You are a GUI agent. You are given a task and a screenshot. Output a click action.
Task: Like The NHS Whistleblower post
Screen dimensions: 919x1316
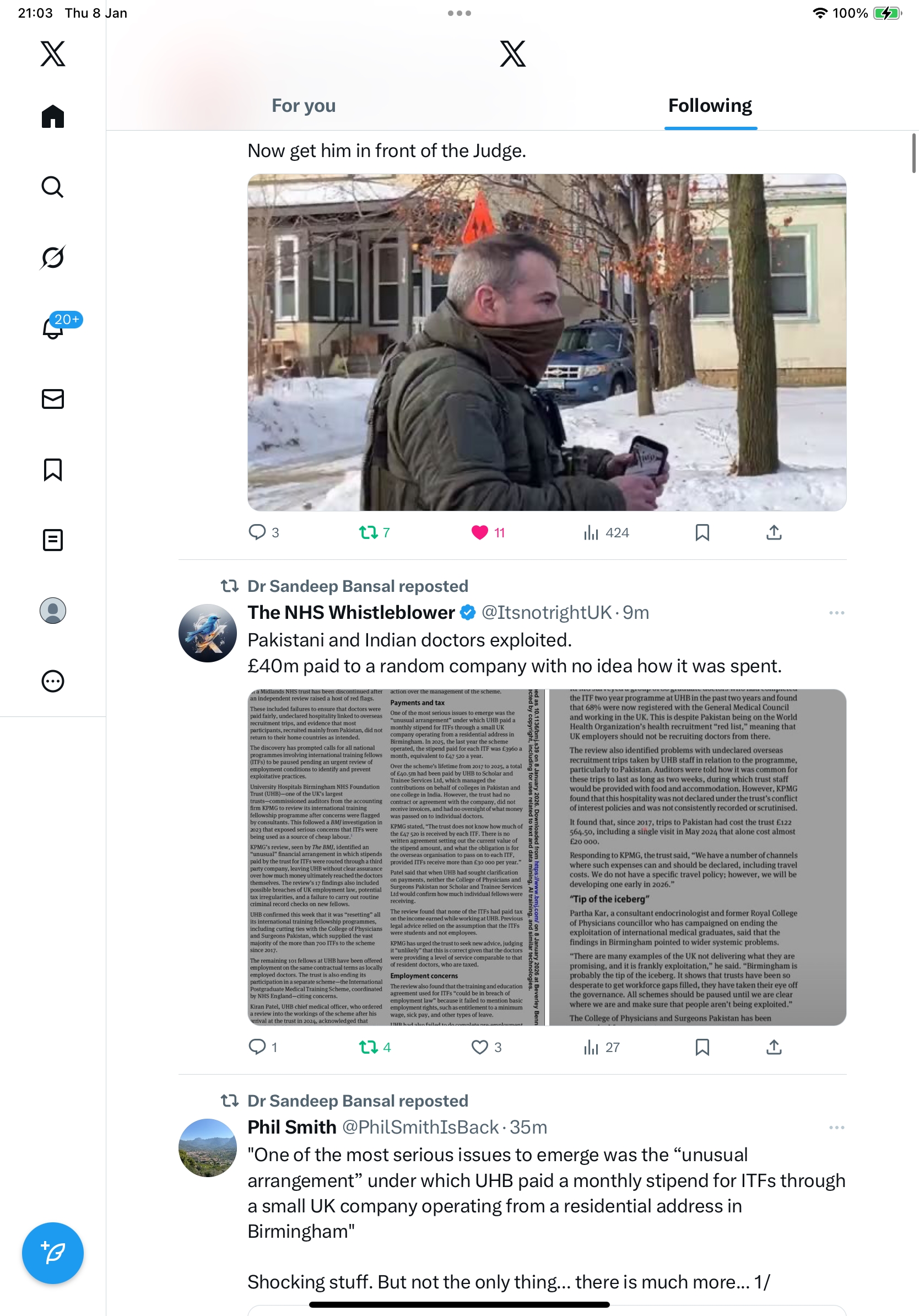click(x=479, y=1047)
